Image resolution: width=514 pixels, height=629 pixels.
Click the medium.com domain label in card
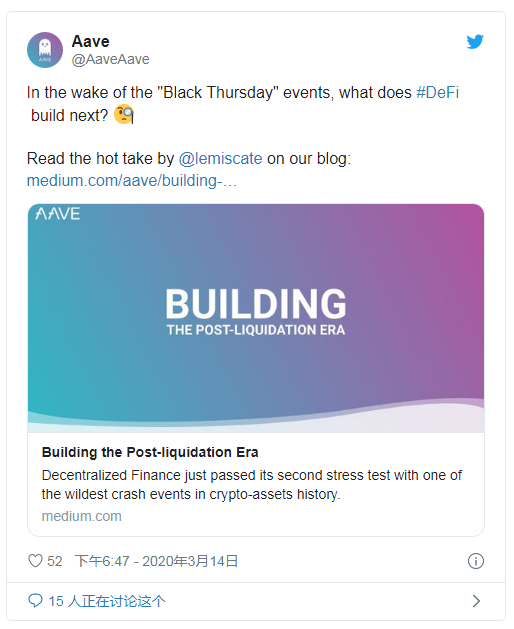(81, 516)
